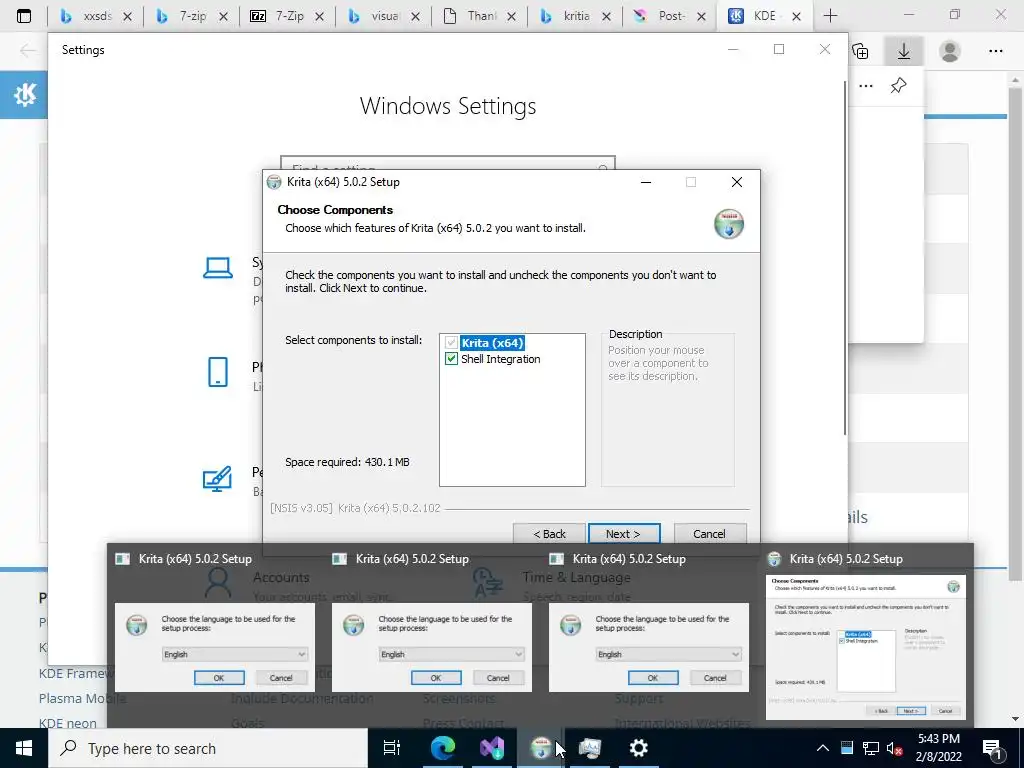1024x768 pixels.
Task: Pin the downloads flyout
Action: [x=898, y=86]
